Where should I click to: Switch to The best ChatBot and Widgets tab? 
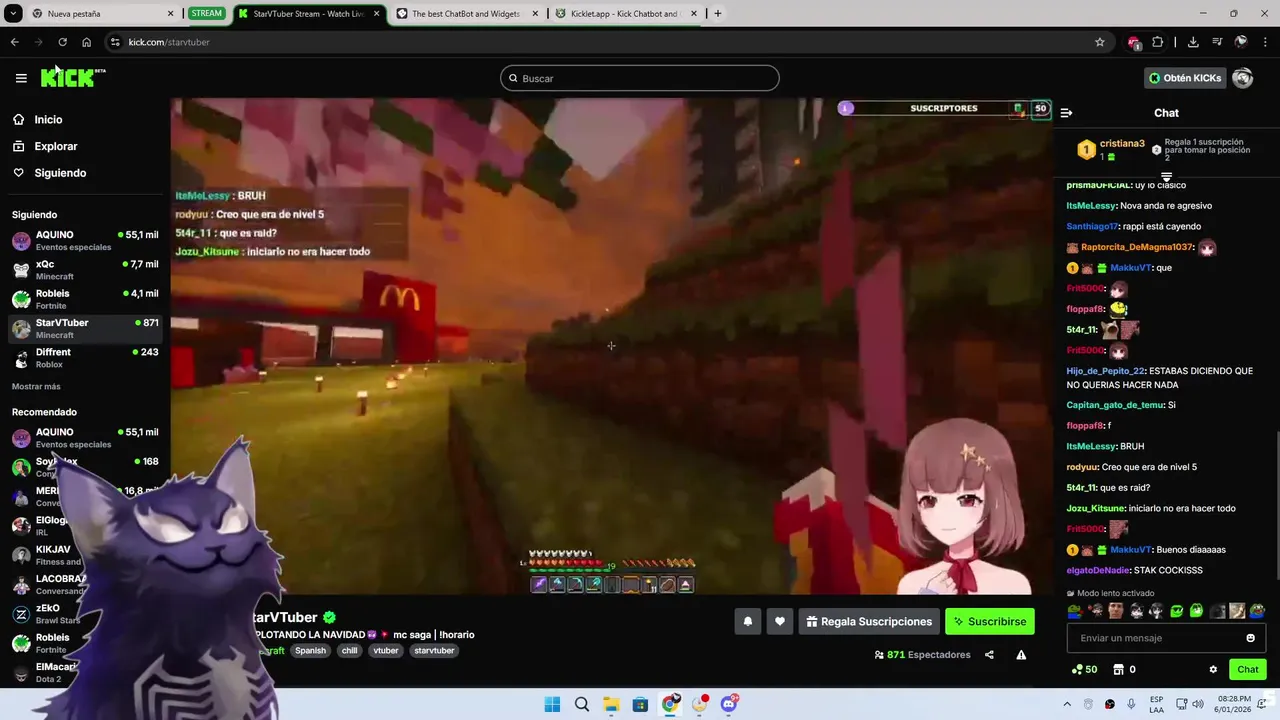[x=465, y=14]
